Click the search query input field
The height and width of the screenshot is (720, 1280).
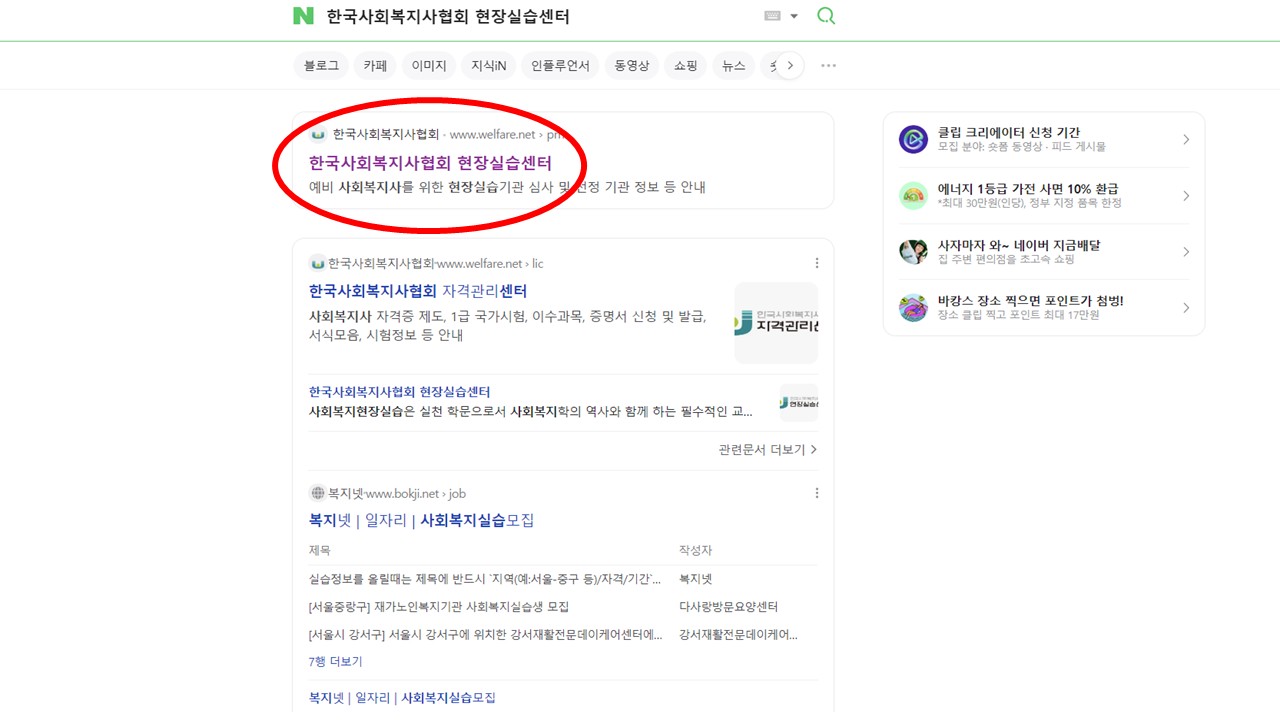tap(530, 17)
